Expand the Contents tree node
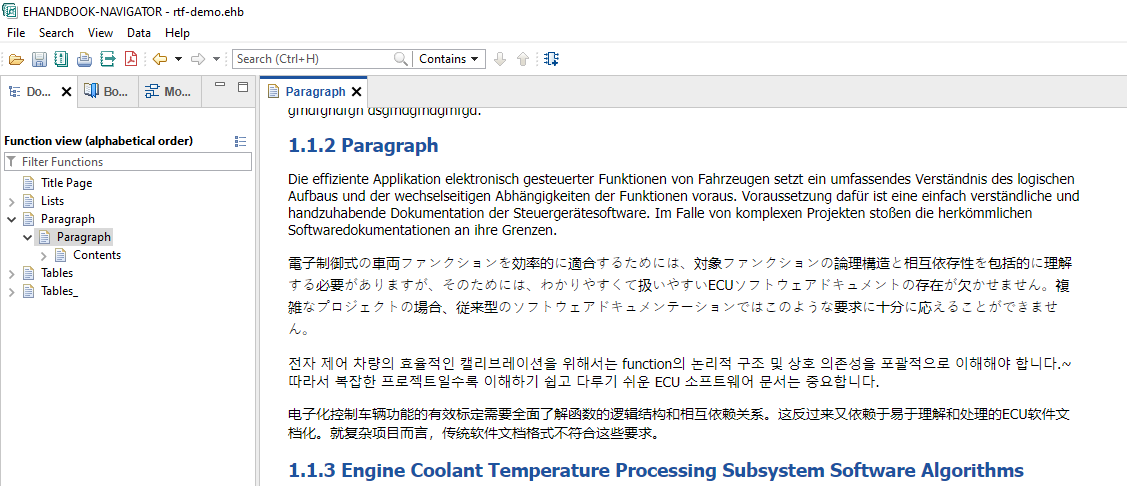Screen dimensions: 1127x486 click(44, 255)
